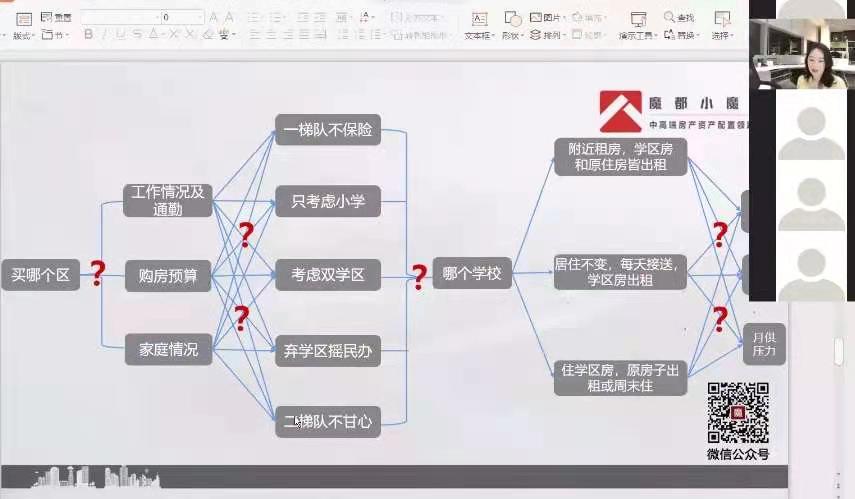Click the slide layout (版式) icon
The width and height of the screenshot is (855, 499).
(23, 20)
